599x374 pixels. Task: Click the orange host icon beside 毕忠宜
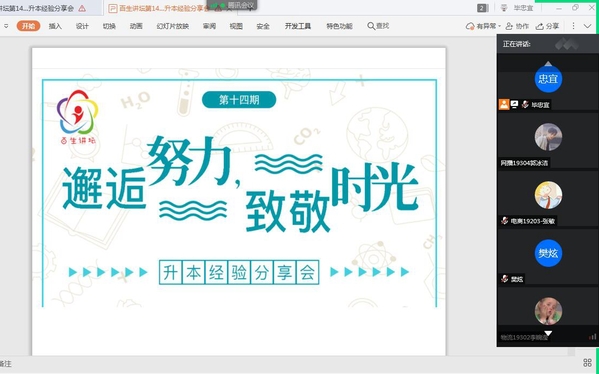[504, 104]
